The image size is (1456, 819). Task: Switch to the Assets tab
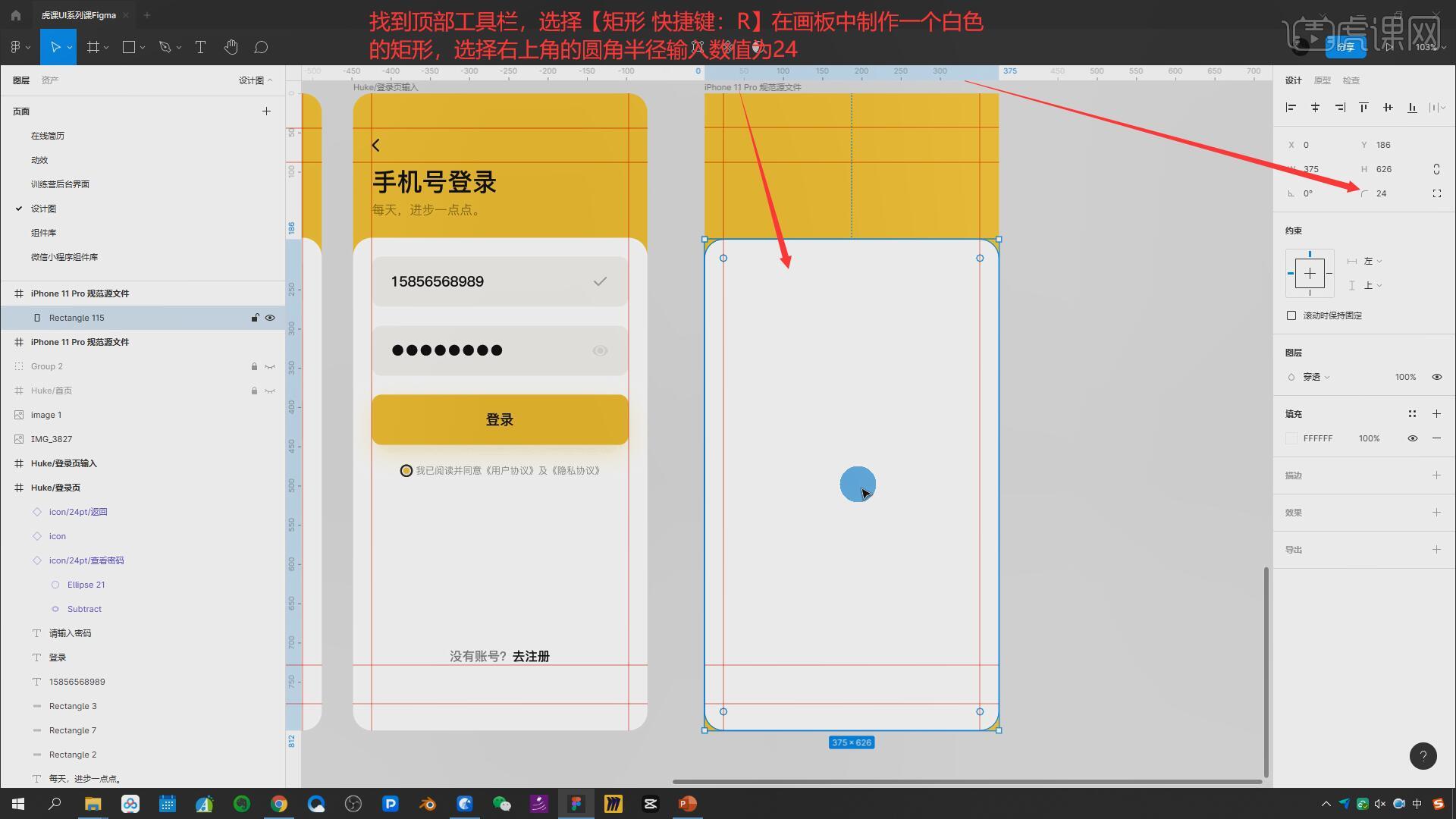50,80
